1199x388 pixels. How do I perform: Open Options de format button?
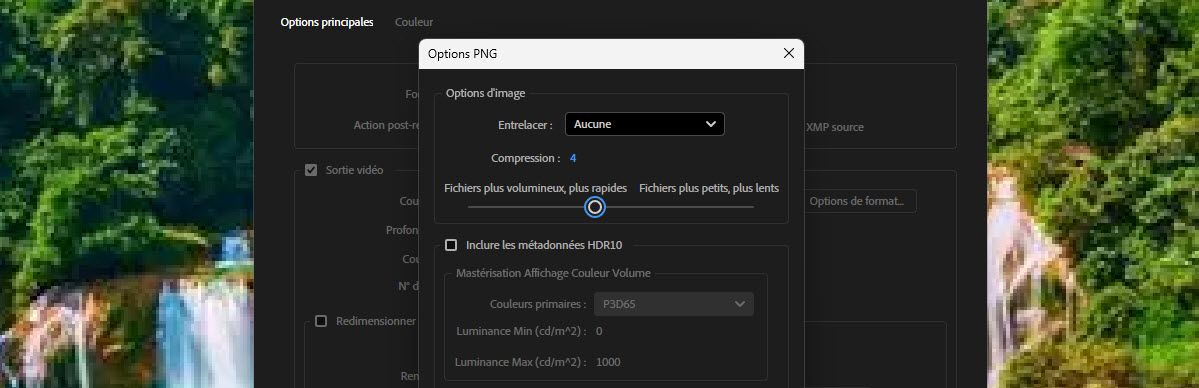click(x=856, y=201)
